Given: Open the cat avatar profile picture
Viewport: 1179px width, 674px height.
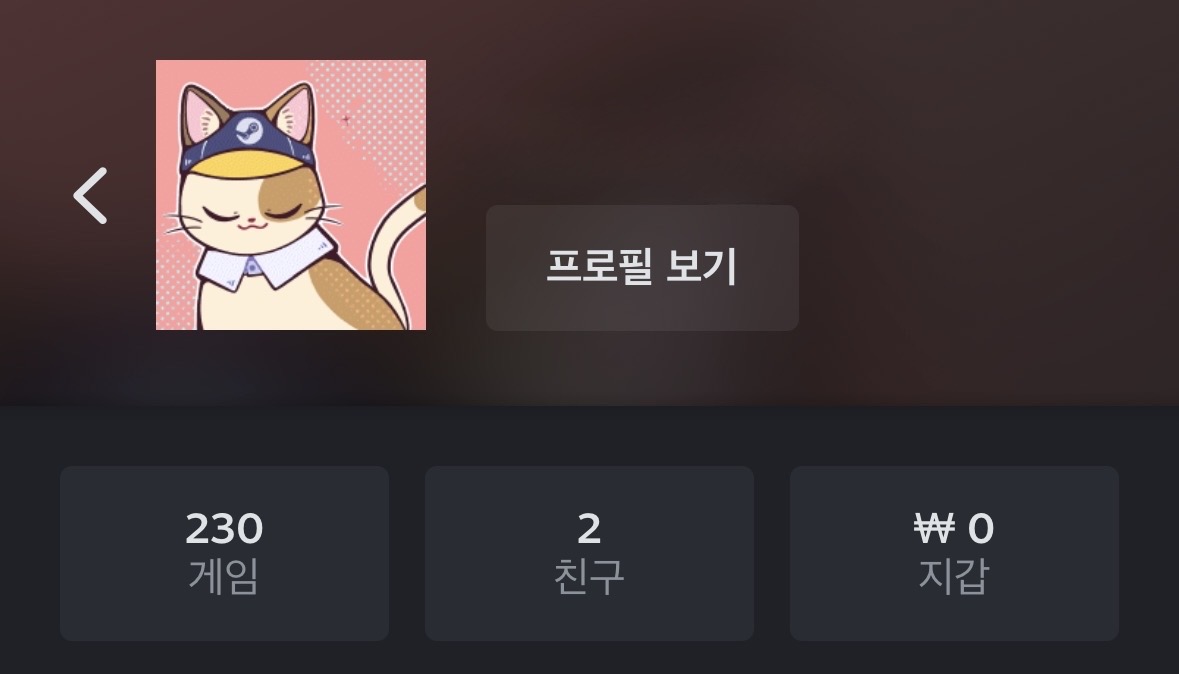Looking at the screenshot, I should pos(291,195).
